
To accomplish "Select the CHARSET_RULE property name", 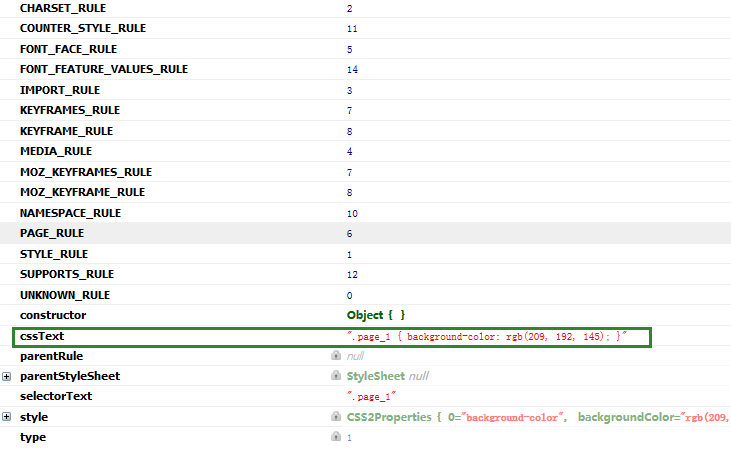I will 61,8.
